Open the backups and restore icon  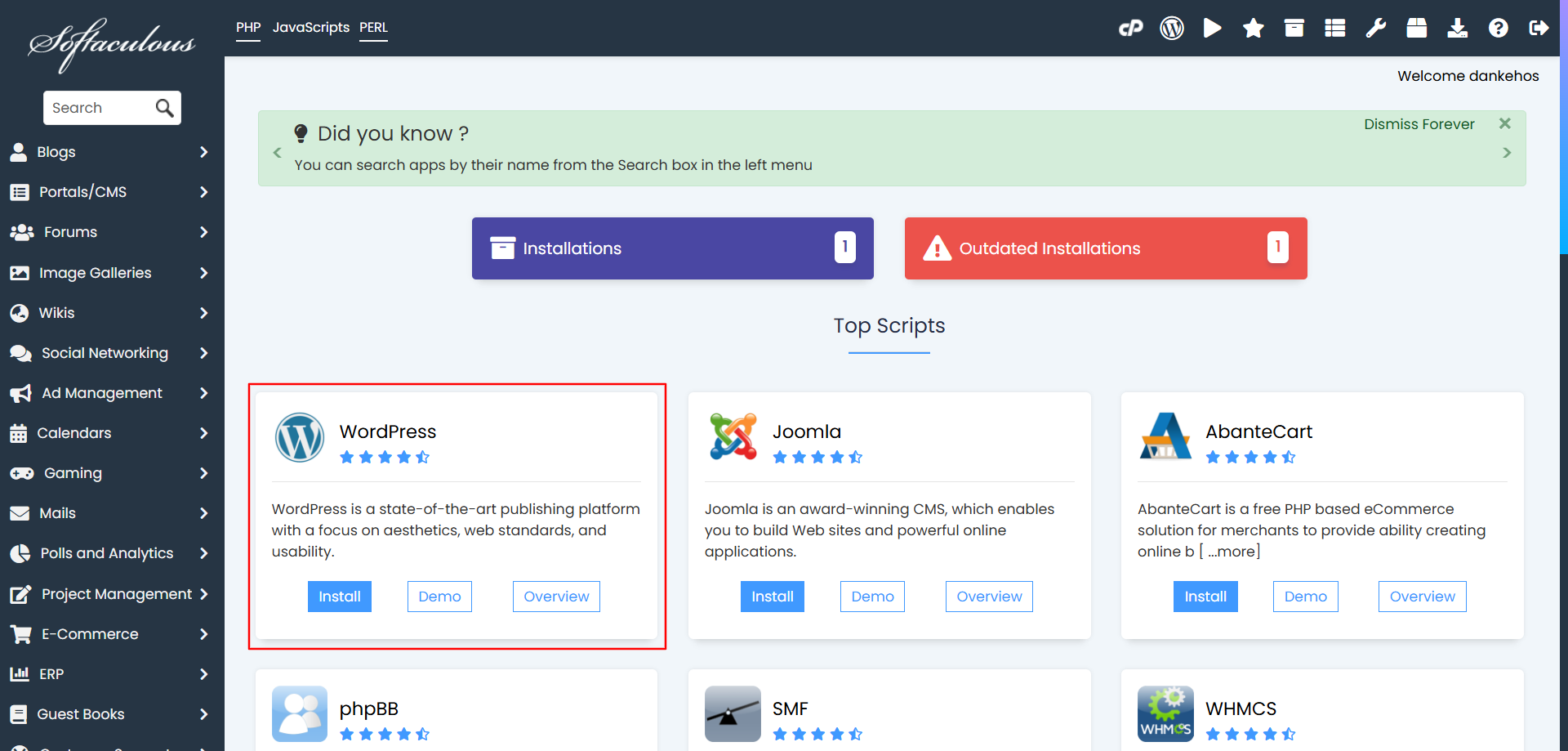(x=1417, y=29)
